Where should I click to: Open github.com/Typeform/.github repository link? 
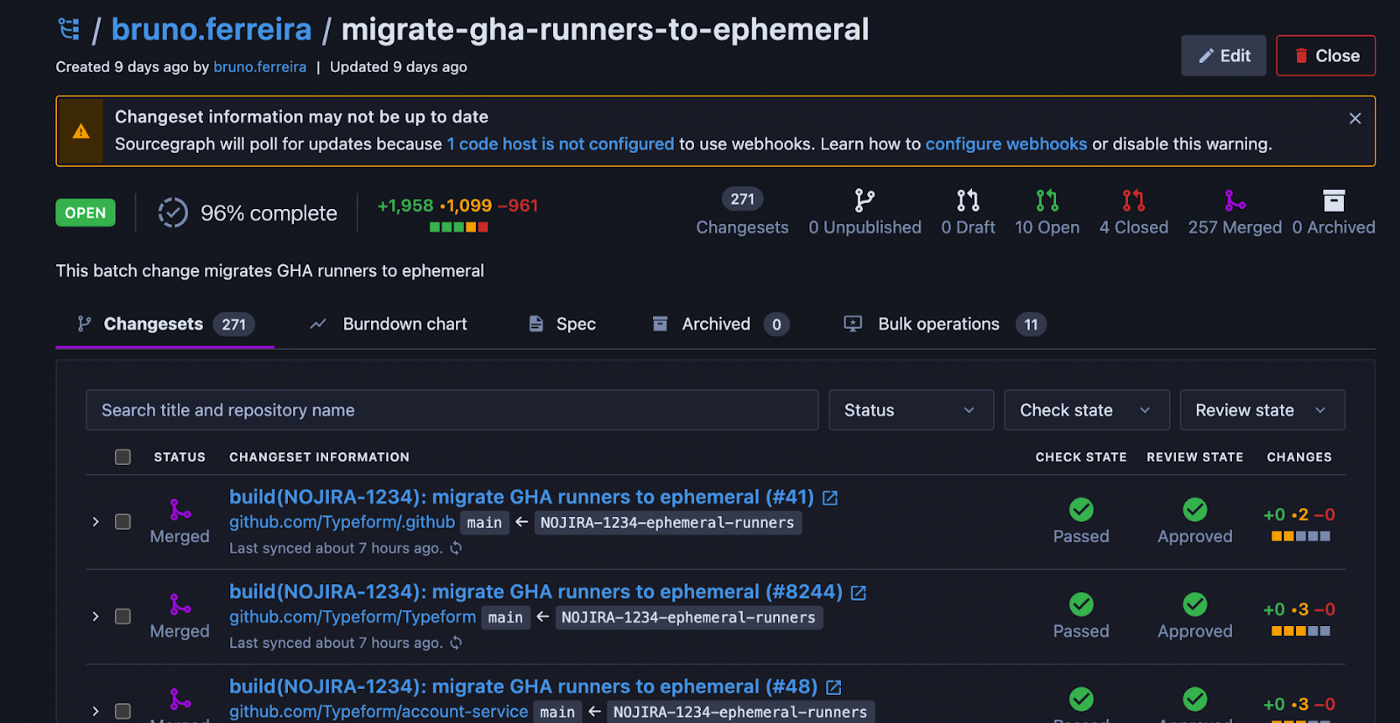342,522
